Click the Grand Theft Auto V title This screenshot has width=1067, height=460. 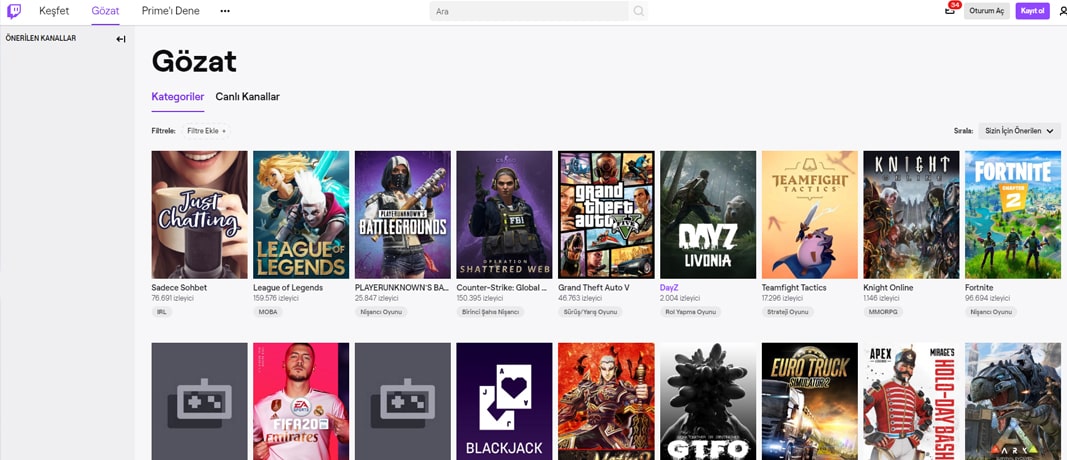pos(594,288)
